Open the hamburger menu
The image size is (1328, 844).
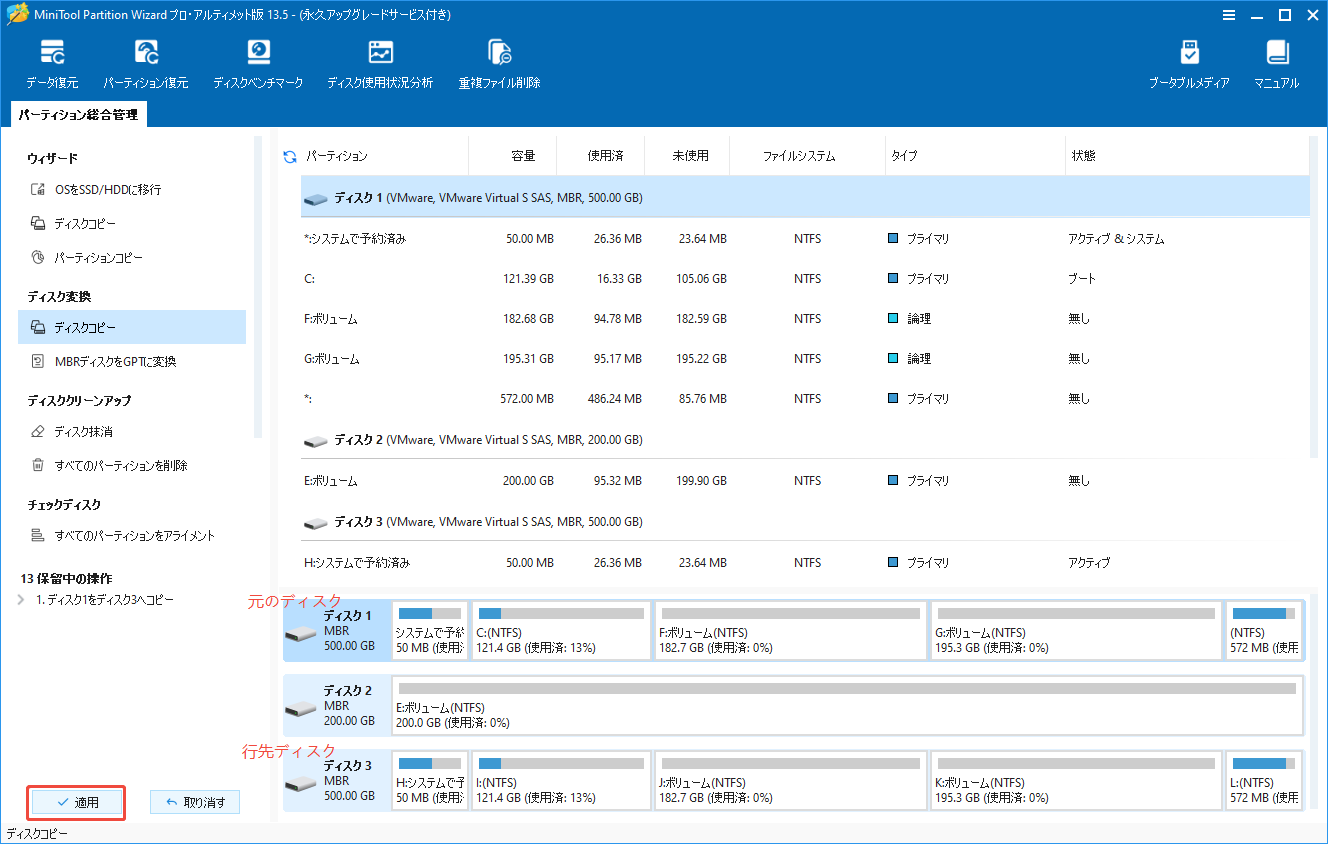click(x=1228, y=15)
